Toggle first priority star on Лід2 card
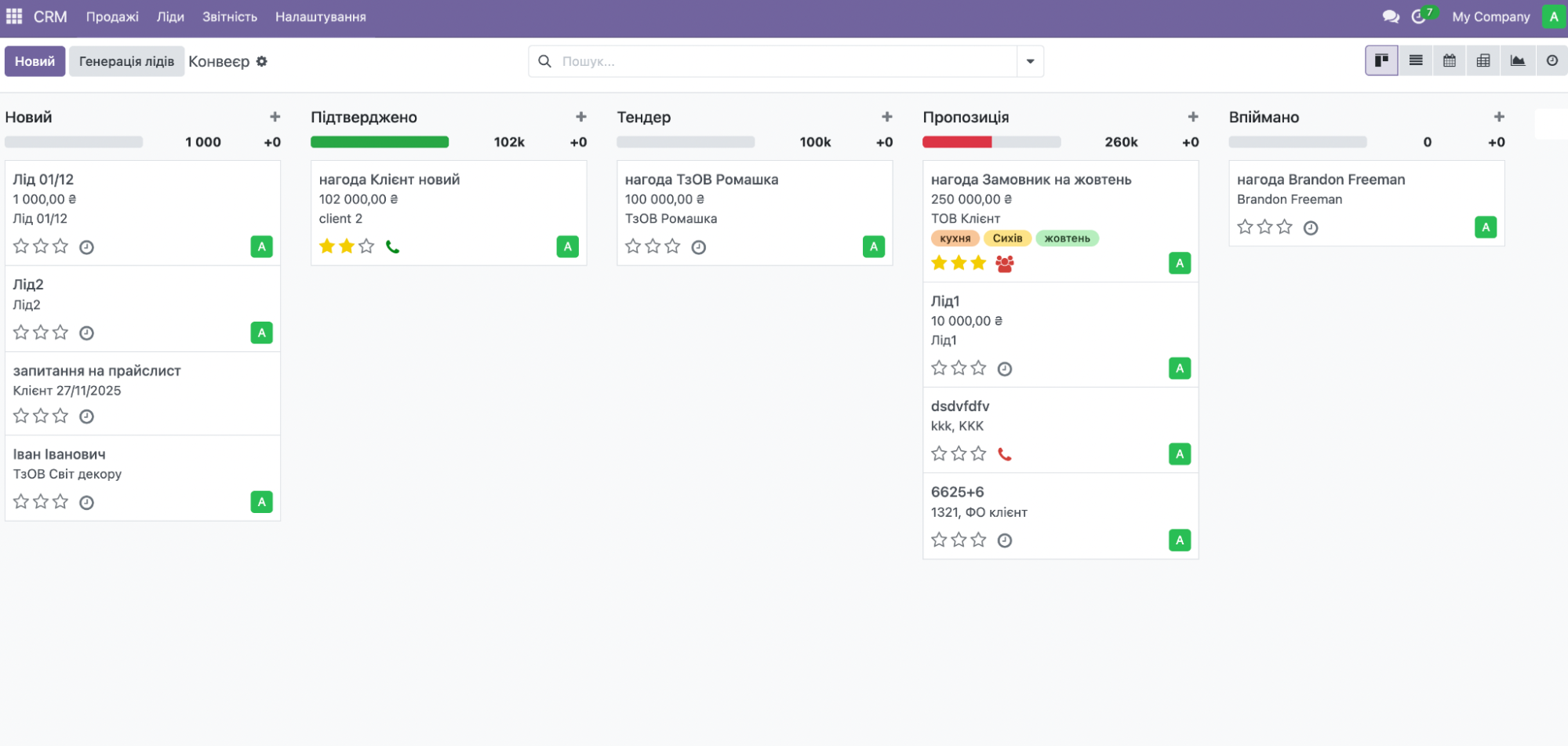The image size is (1568, 746). (x=21, y=333)
